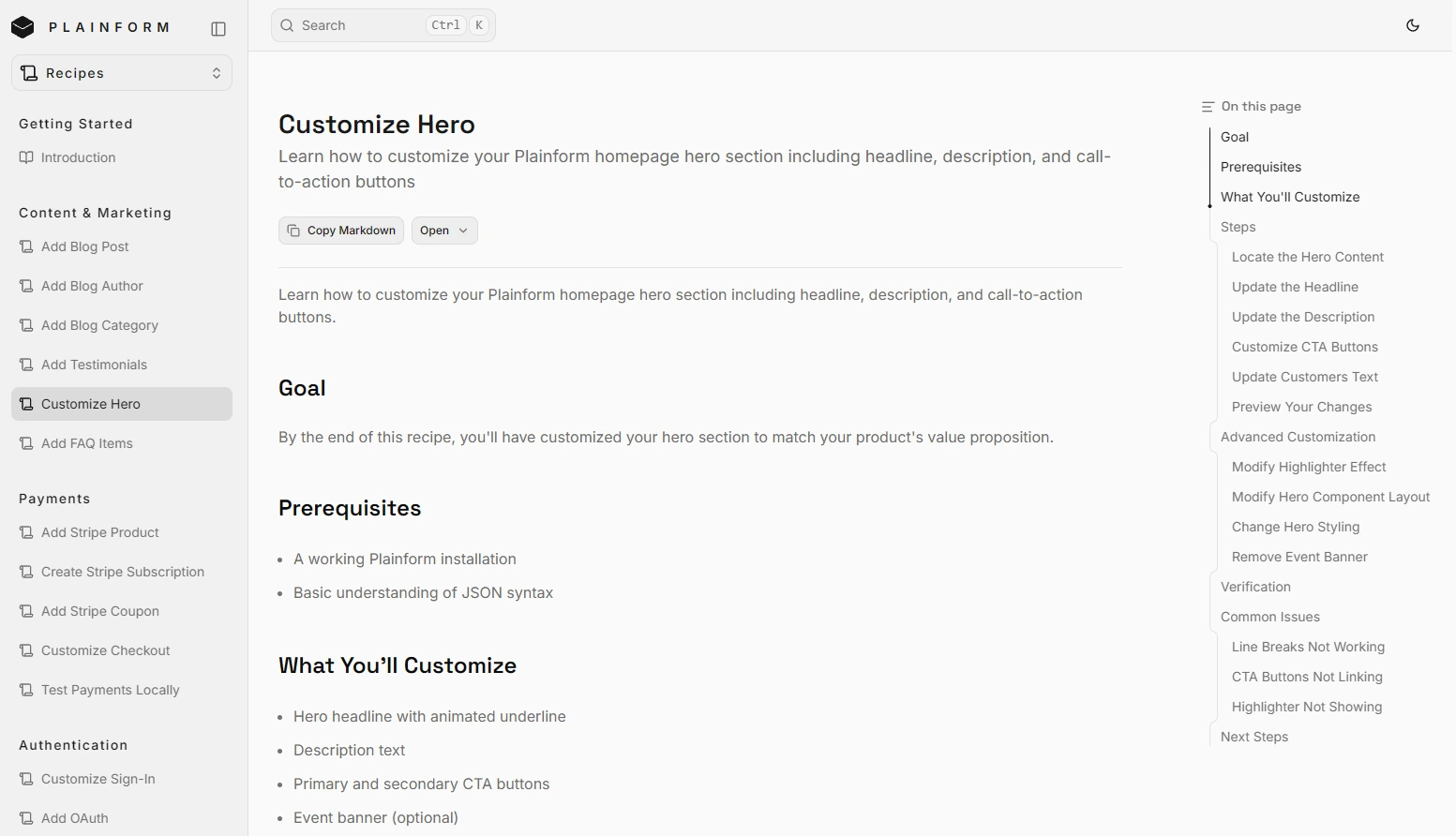Go to Next Steps section link
The width and height of the screenshot is (1456, 836).
pyautogui.click(x=1254, y=737)
